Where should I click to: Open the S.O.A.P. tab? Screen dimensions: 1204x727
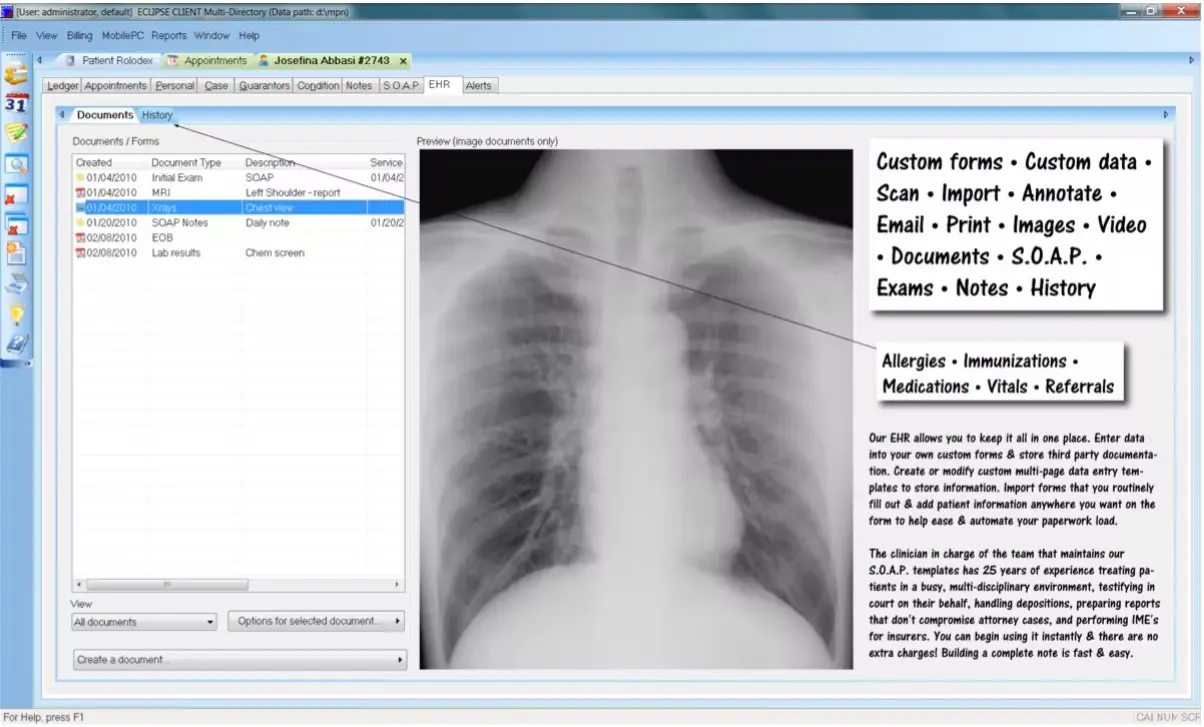pos(400,85)
